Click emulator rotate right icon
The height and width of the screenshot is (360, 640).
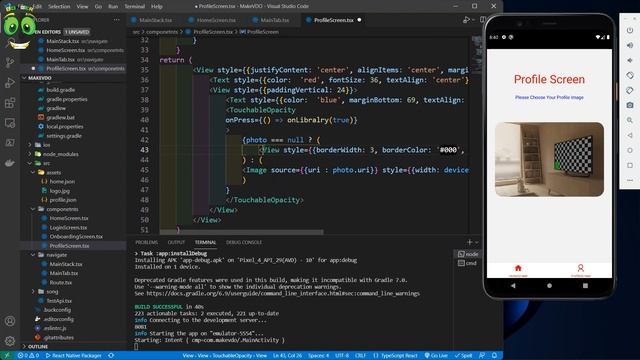coord(630,90)
